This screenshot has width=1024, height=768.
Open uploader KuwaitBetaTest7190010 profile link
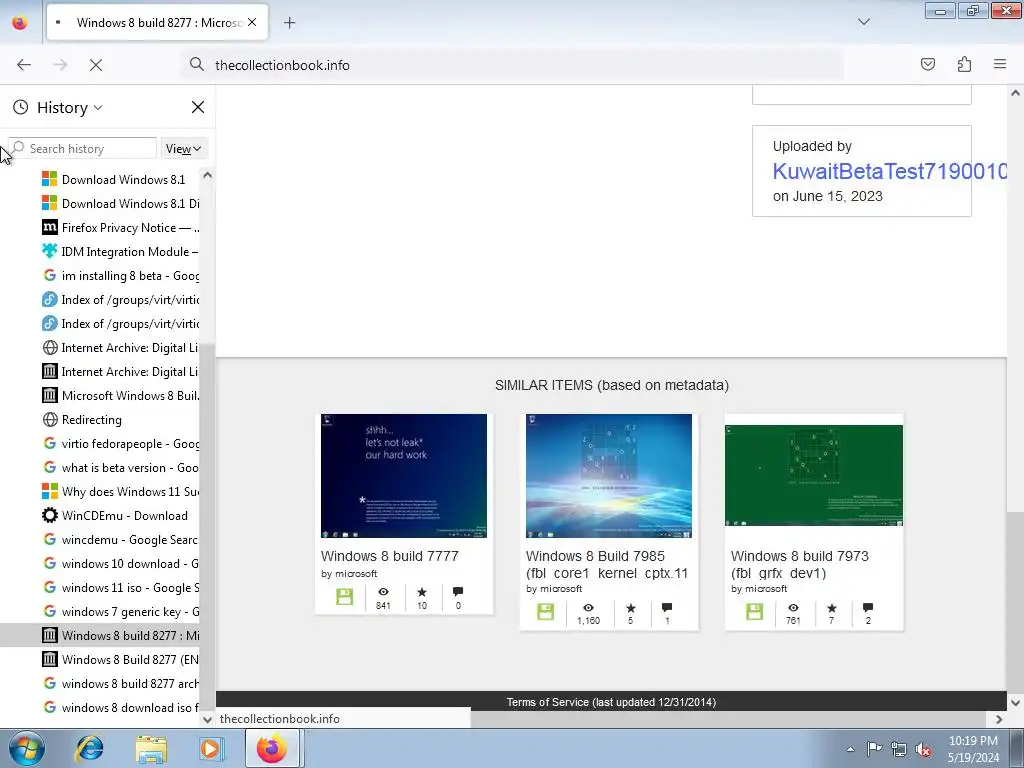[x=889, y=171]
